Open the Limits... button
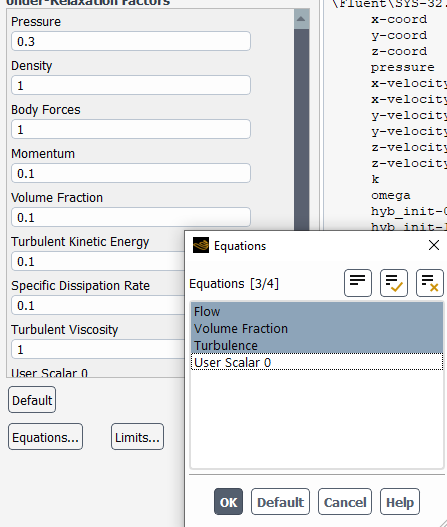The width and height of the screenshot is (447, 527). click(x=137, y=437)
